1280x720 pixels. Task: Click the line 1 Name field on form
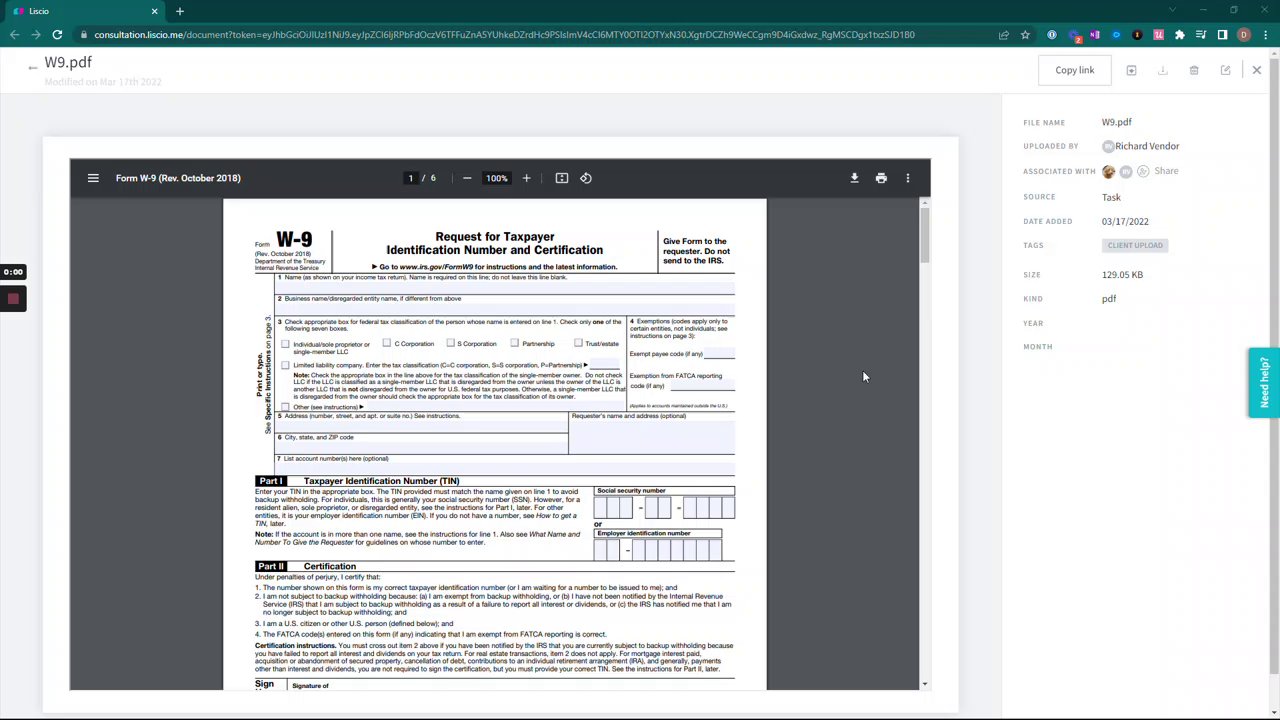point(505,287)
